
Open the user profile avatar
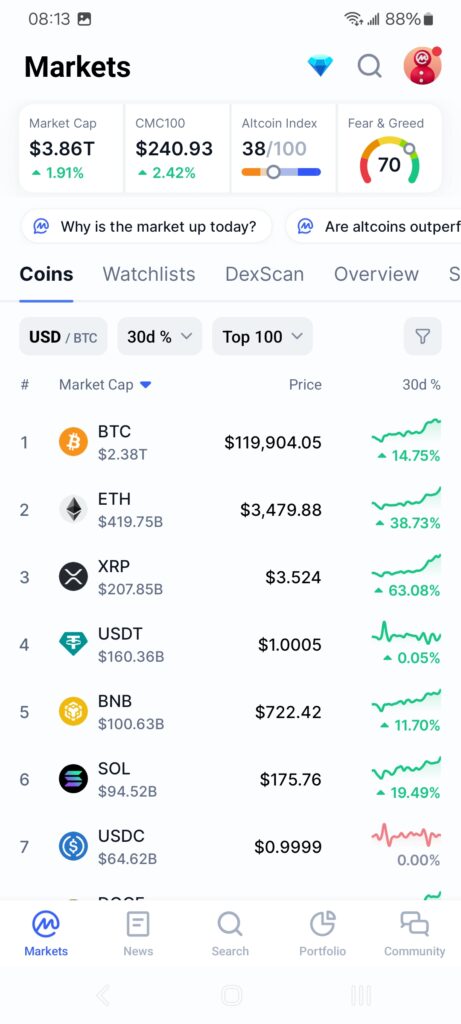tap(422, 65)
